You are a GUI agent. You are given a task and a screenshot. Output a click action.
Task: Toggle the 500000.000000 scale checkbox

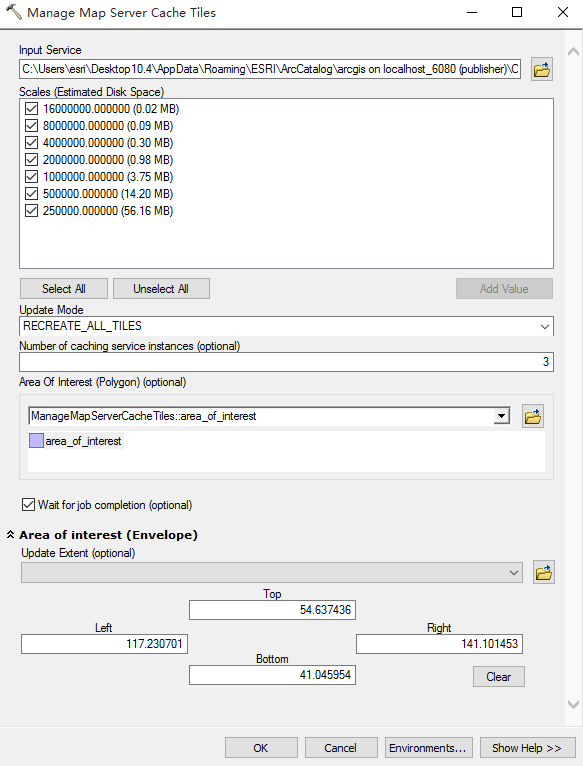[31, 193]
